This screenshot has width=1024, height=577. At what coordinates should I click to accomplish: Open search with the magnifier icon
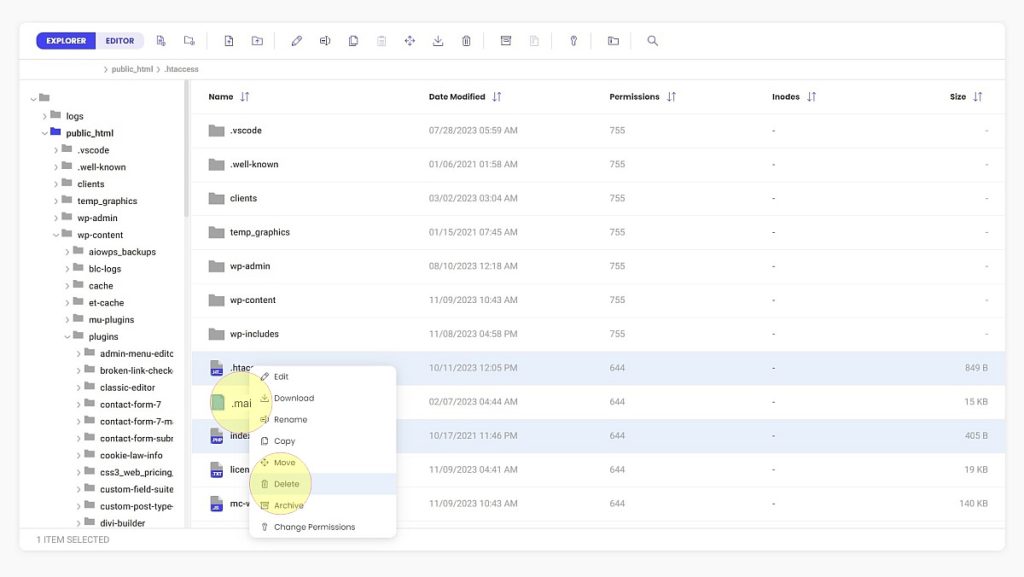pos(652,40)
